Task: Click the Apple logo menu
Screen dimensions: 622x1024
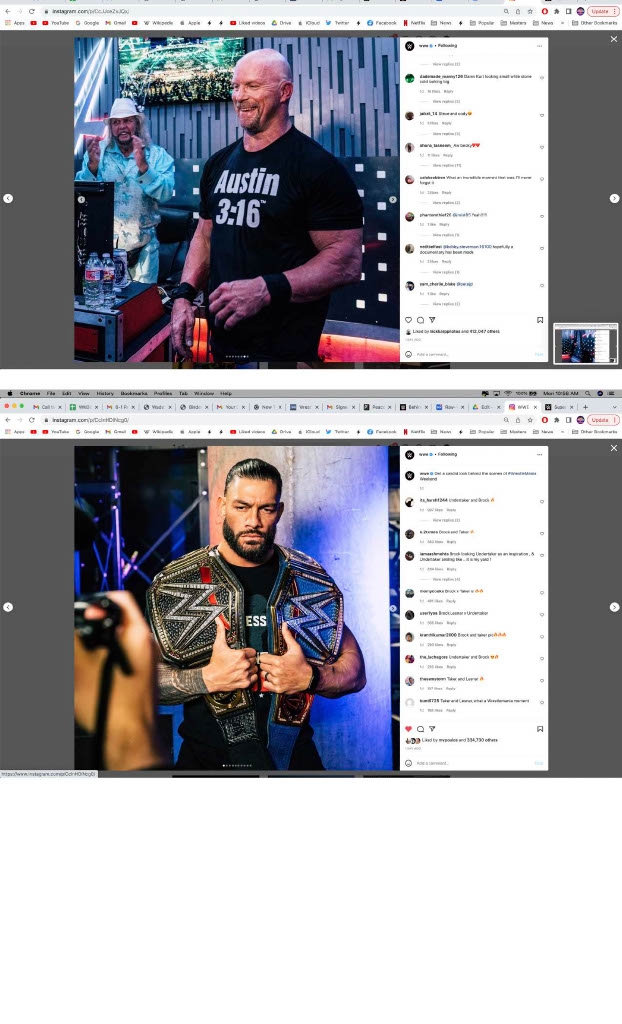Action: pyautogui.click(x=9, y=394)
